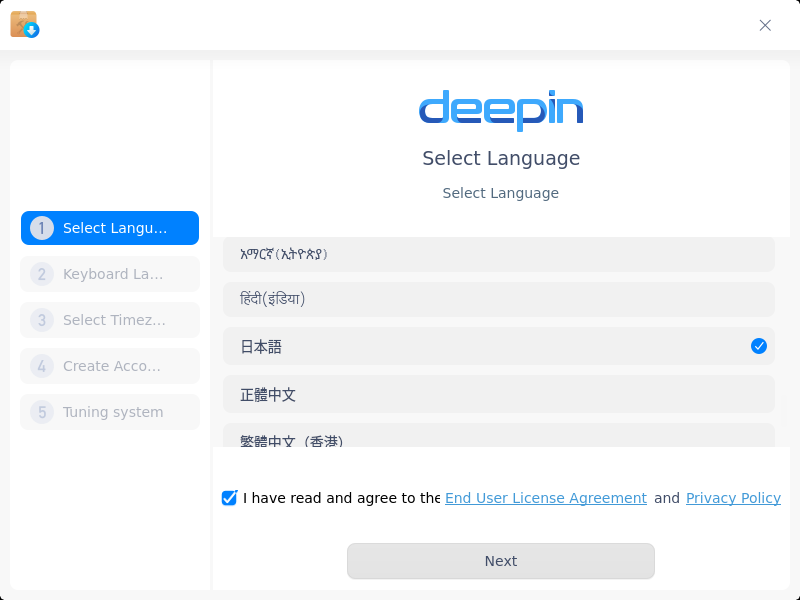Click the installer package icon in title bar
This screenshot has height=600, width=800.
click(24, 24)
